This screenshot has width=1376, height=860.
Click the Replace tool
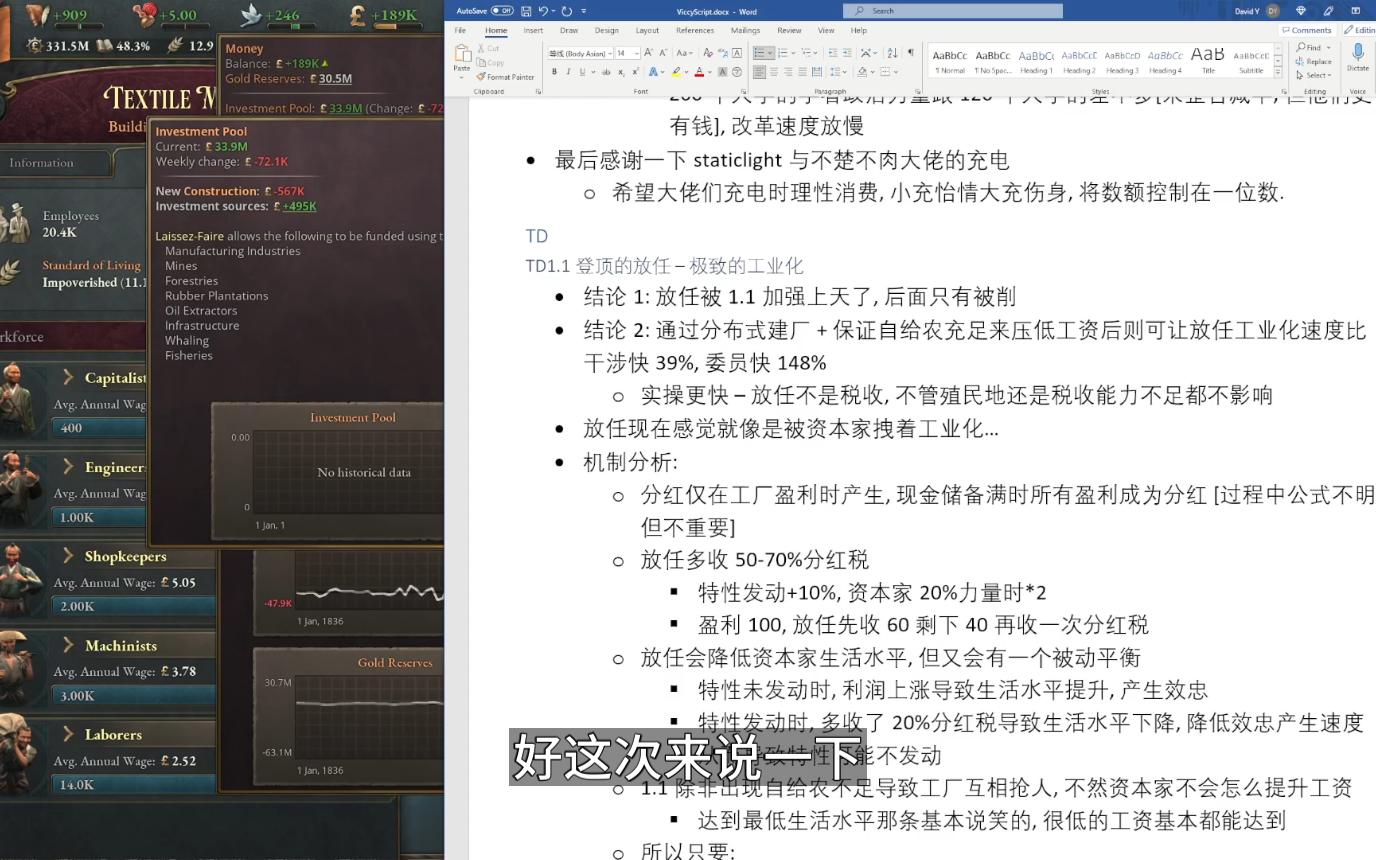point(1312,61)
